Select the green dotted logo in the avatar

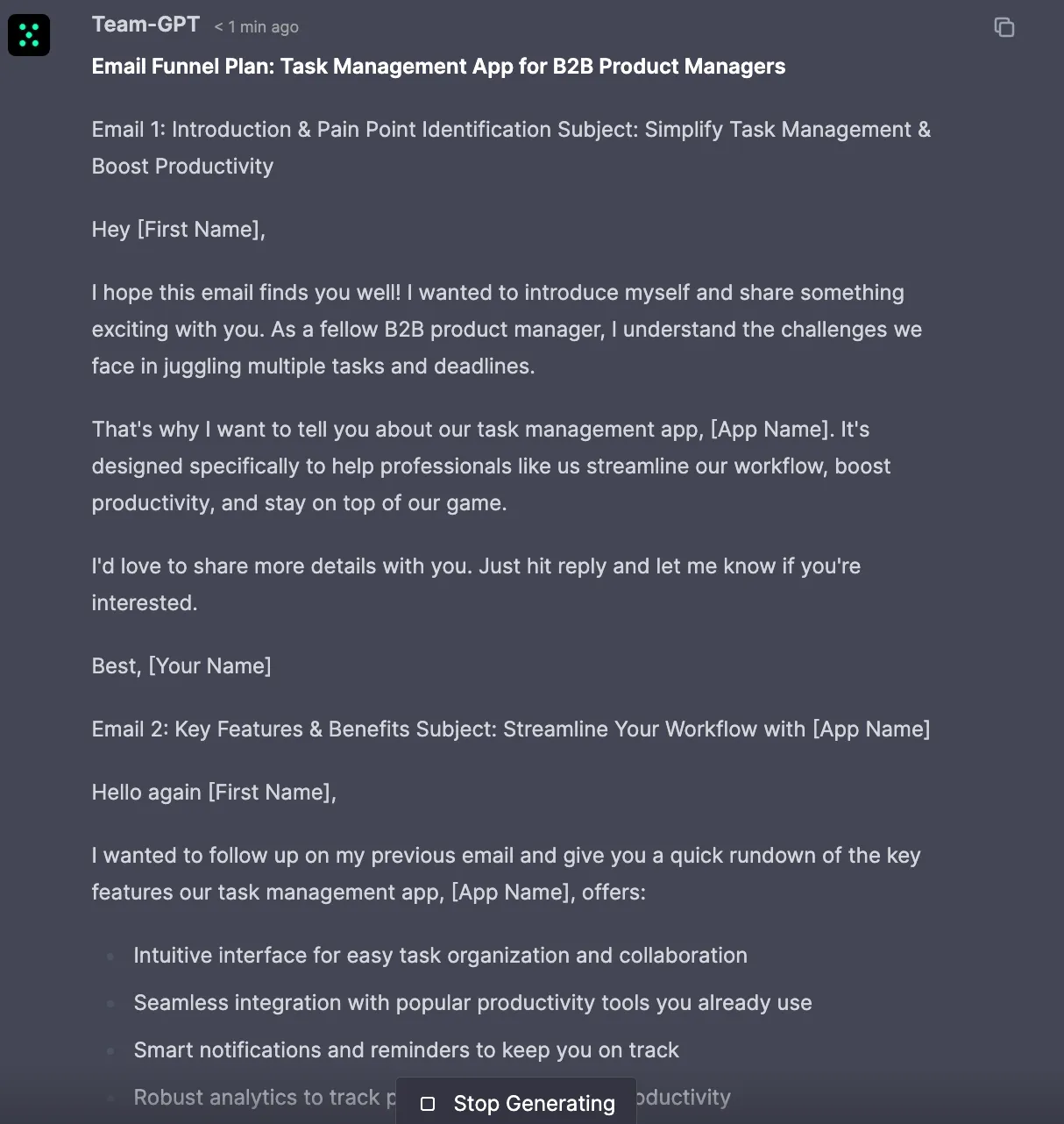pyautogui.click(x=29, y=35)
